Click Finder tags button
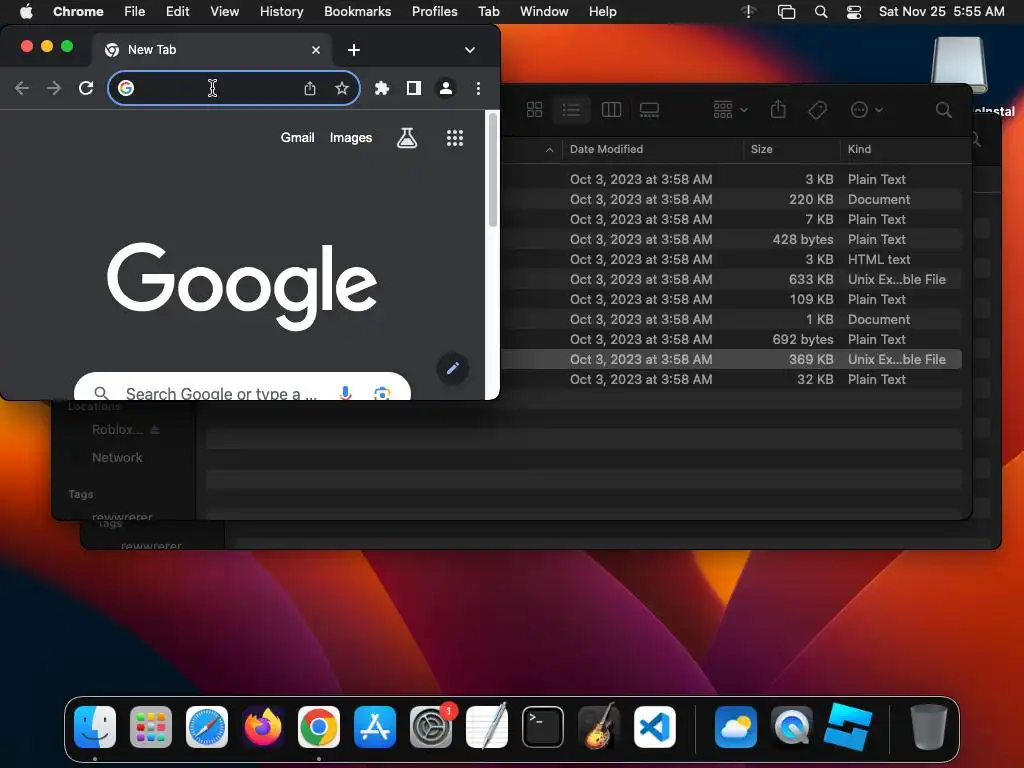 click(x=817, y=110)
